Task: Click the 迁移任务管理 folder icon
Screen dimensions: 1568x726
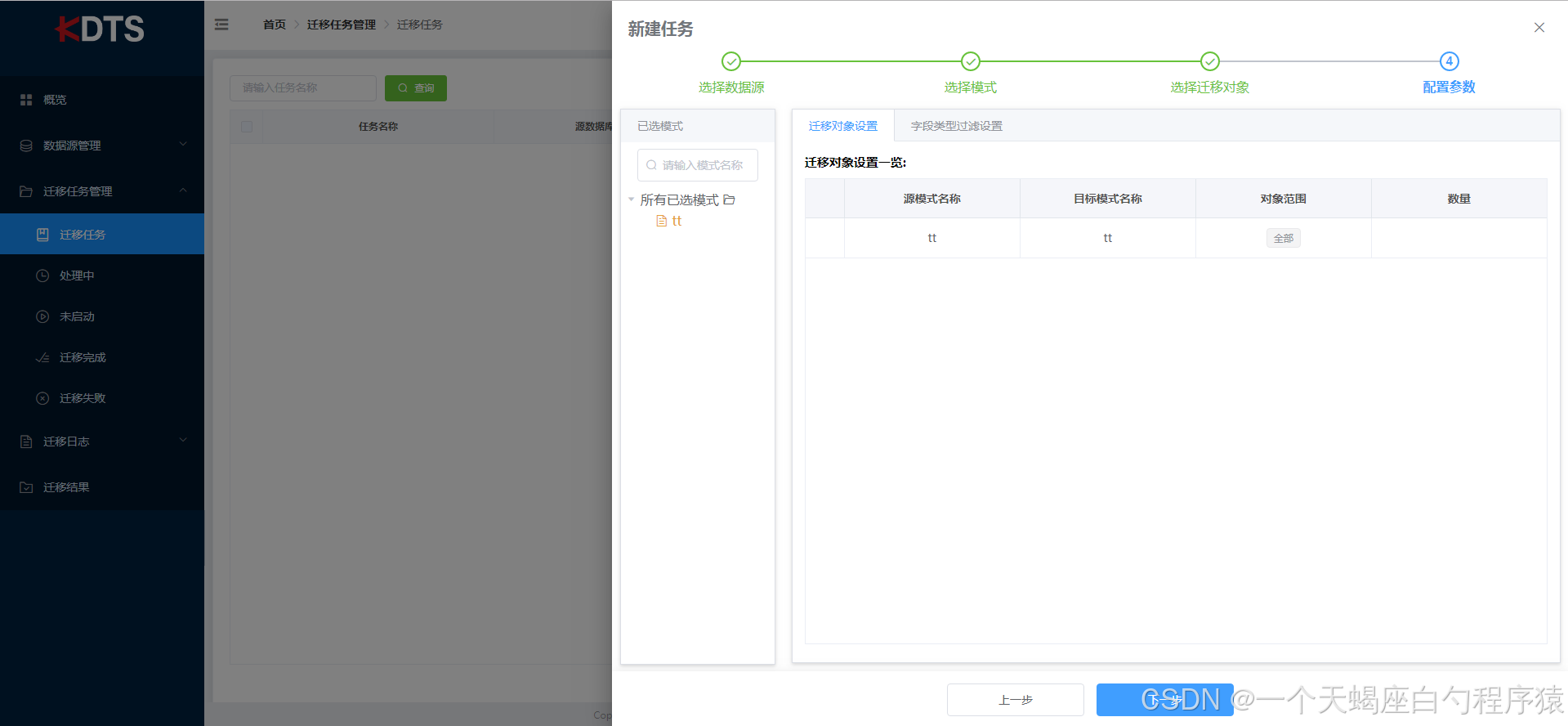Action: (26, 191)
